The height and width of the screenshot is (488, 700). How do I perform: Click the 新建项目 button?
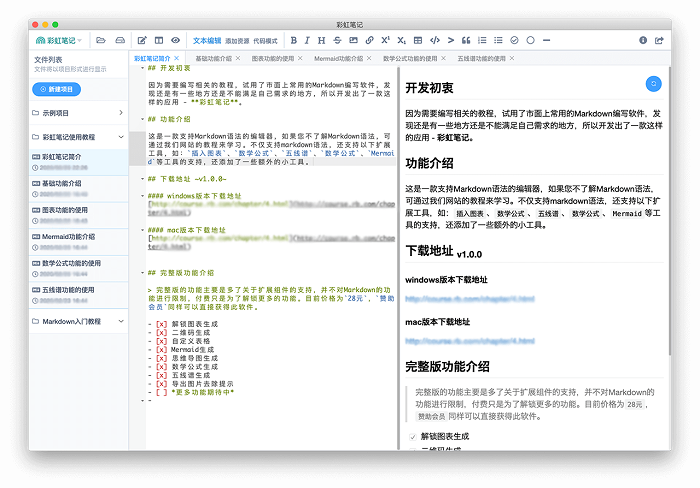(x=57, y=89)
